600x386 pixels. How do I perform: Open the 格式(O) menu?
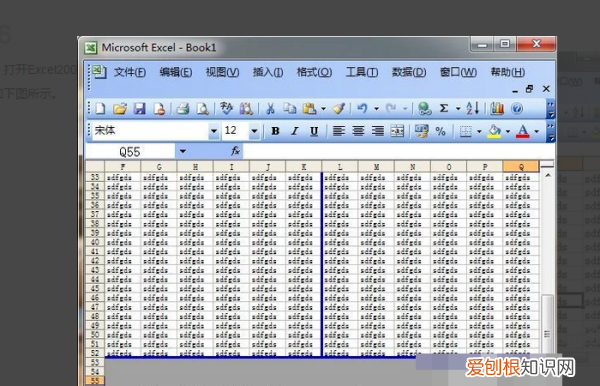point(314,72)
